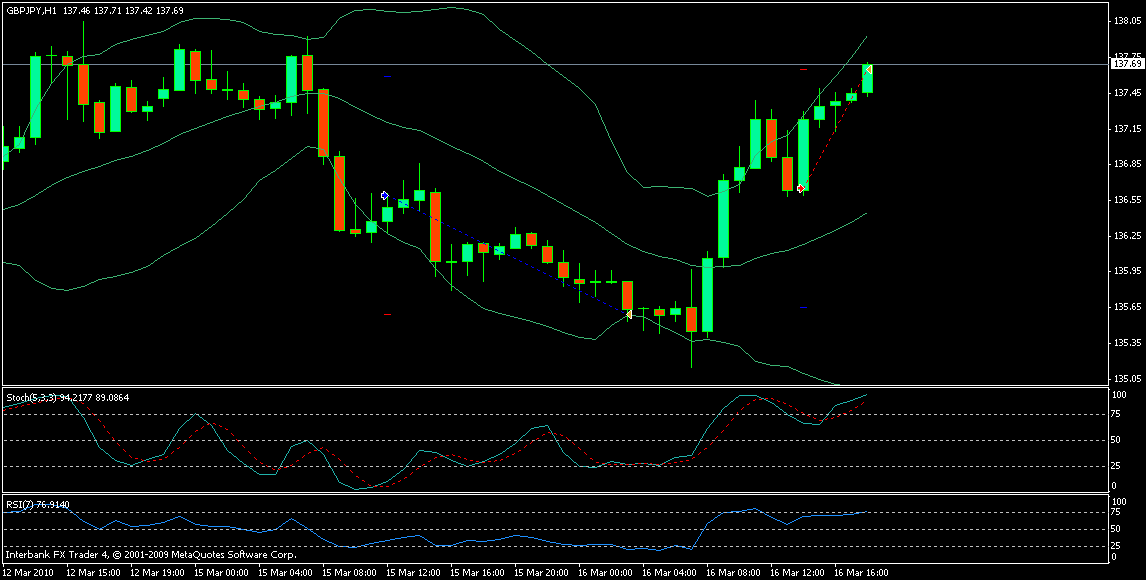1146x580 pixels.
Task: Click the horizontal current price line
Action: click(x=500, y=64)
